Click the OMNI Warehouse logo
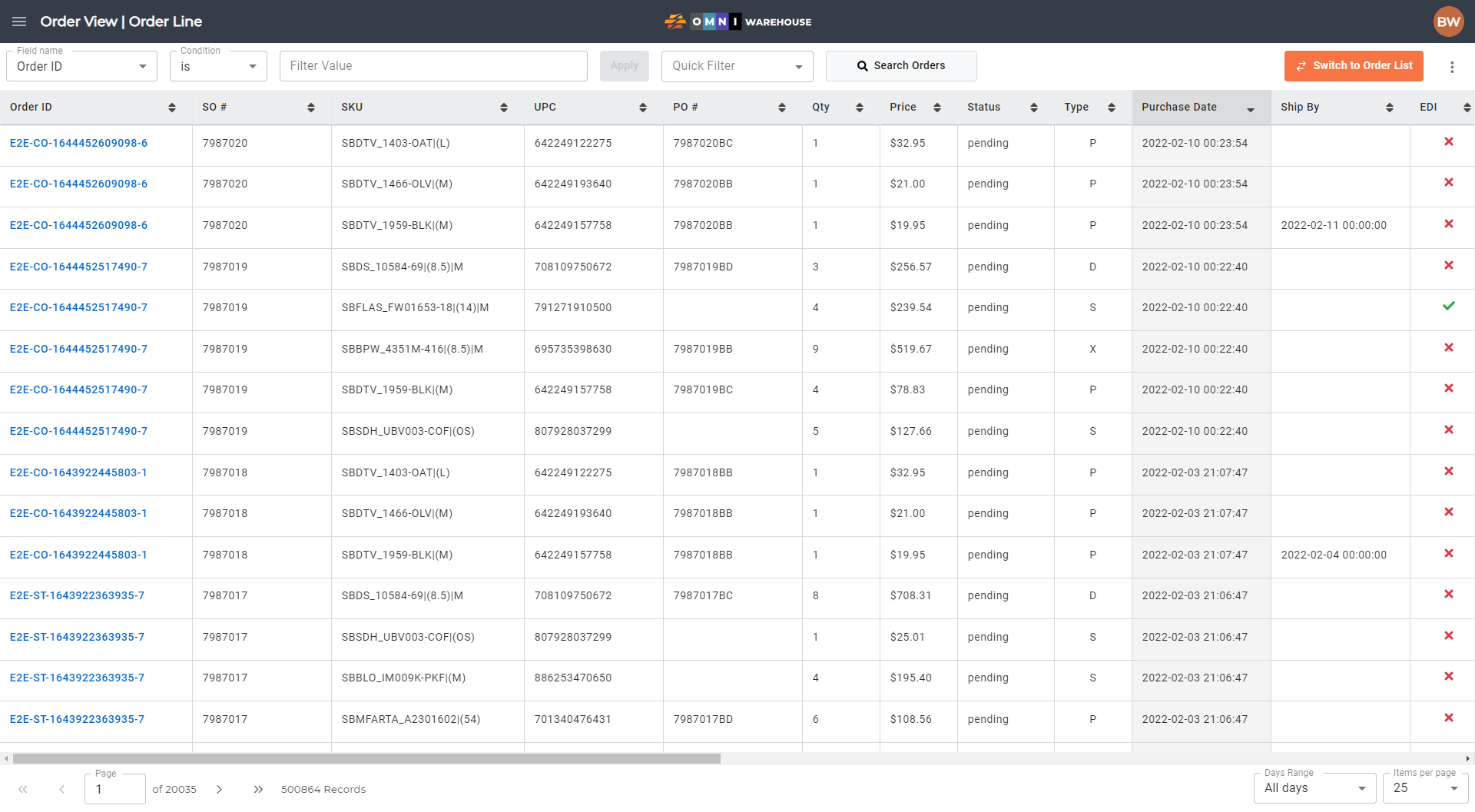 coord(737,22)
